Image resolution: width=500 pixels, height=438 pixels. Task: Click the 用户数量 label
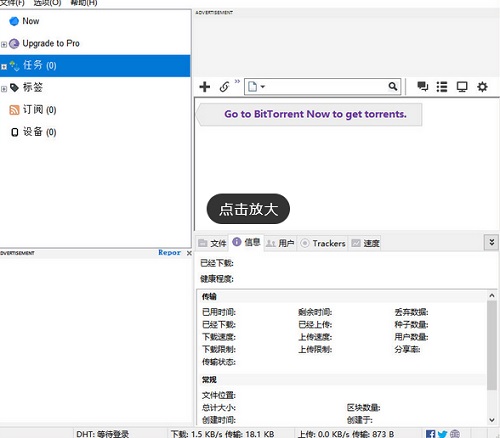point(411,337)
